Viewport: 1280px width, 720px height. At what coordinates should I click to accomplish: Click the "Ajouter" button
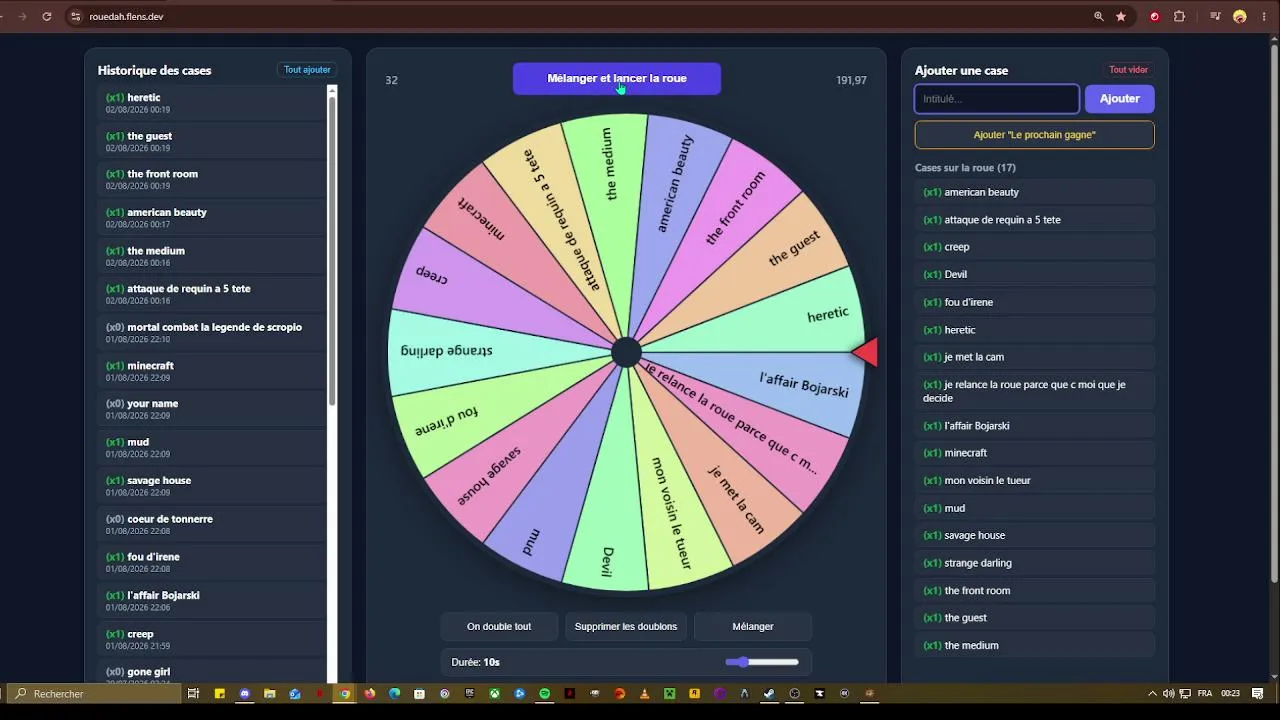pyautogui.click(x=1119, y=99)
